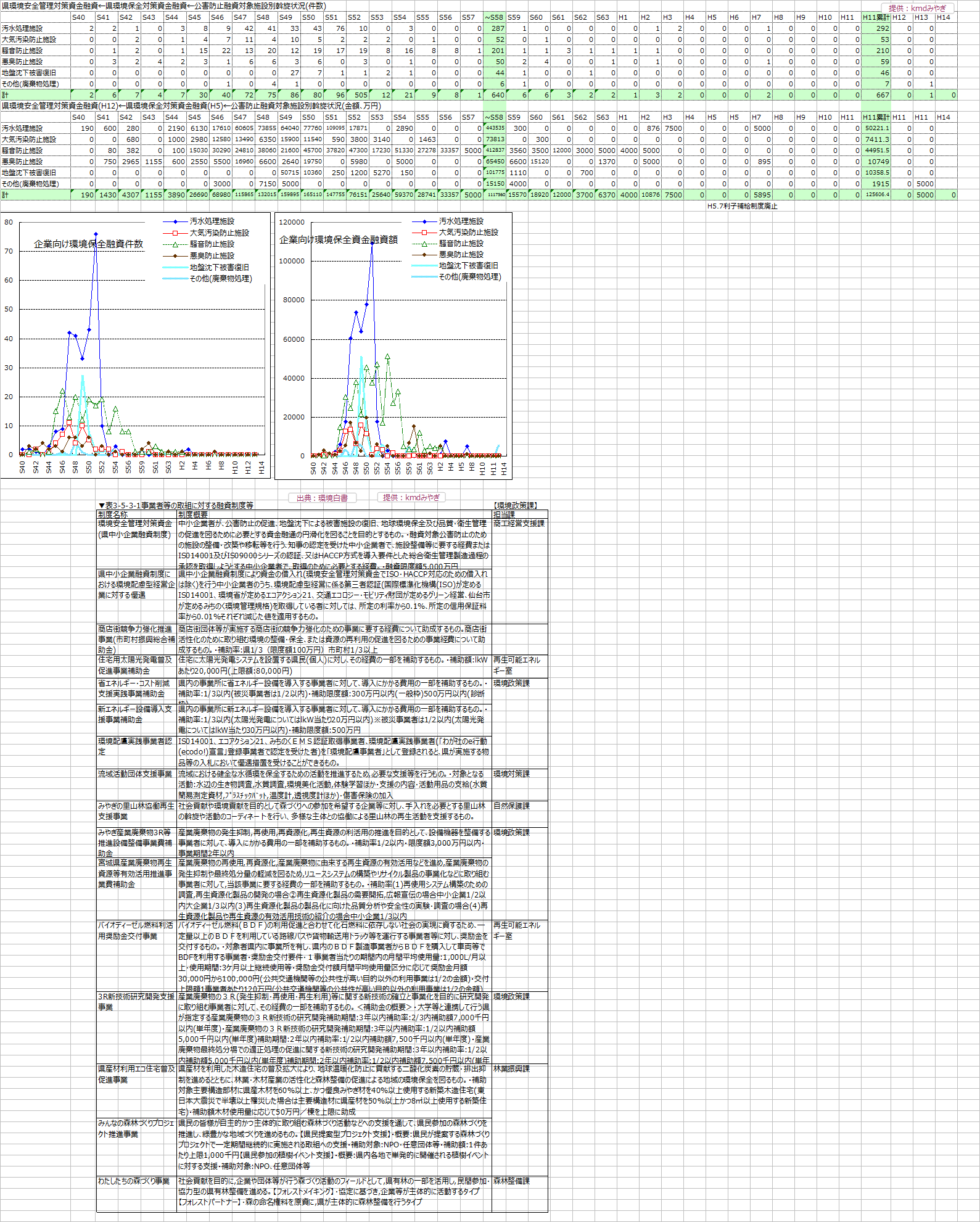Select the わたしたちの森づくり事業 cell
The width and height of the screenshot is (980, 1222).
137,1194
